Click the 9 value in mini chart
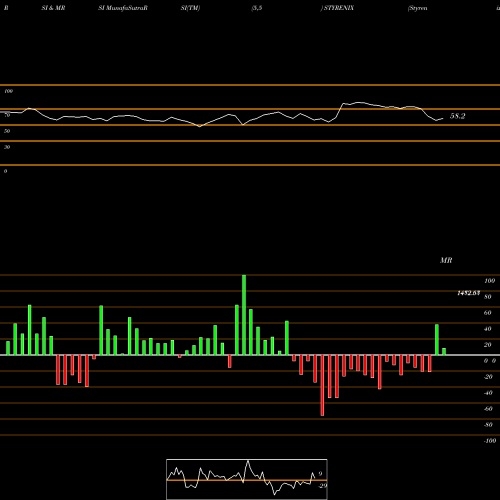Screen dimensions: 500x500 coord(320,474)
